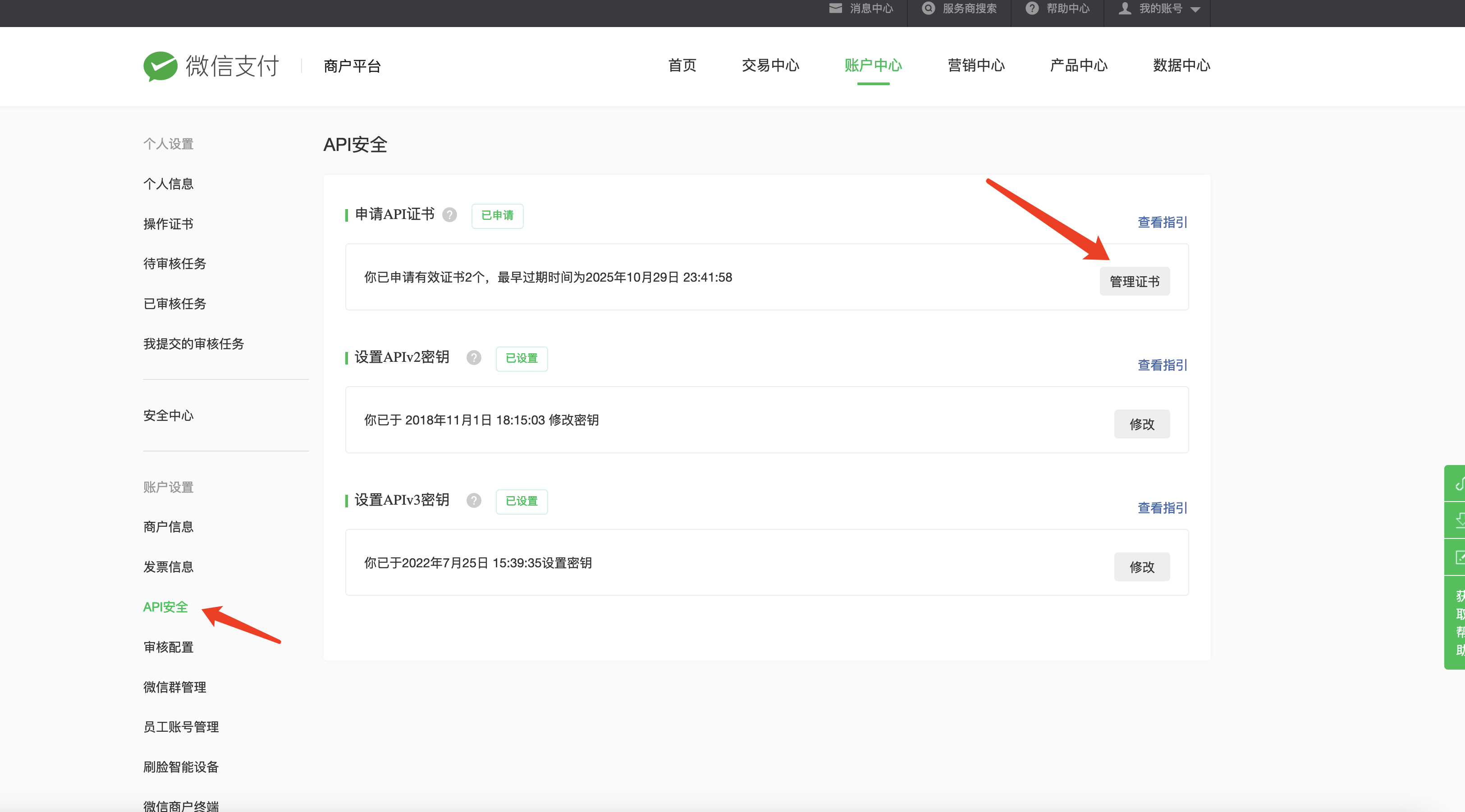Viewport: 1465px width, 812px height.
Task: Go to 数据中心 tab
Action: click(1181, 66)
